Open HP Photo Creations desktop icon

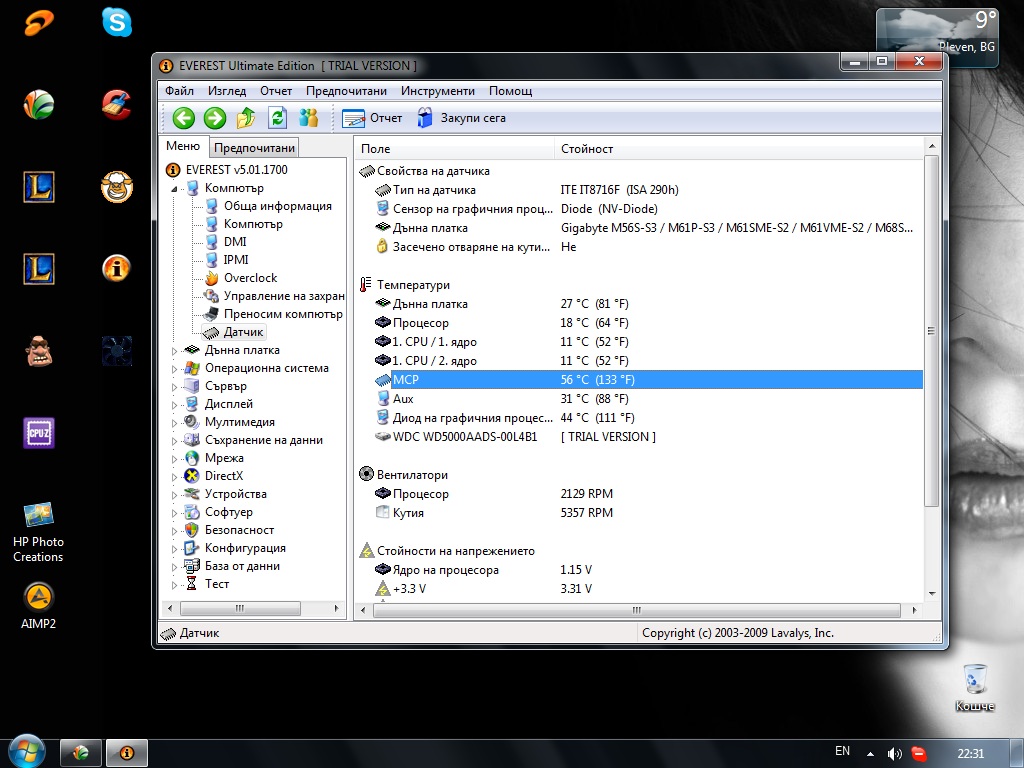point(39,532)
